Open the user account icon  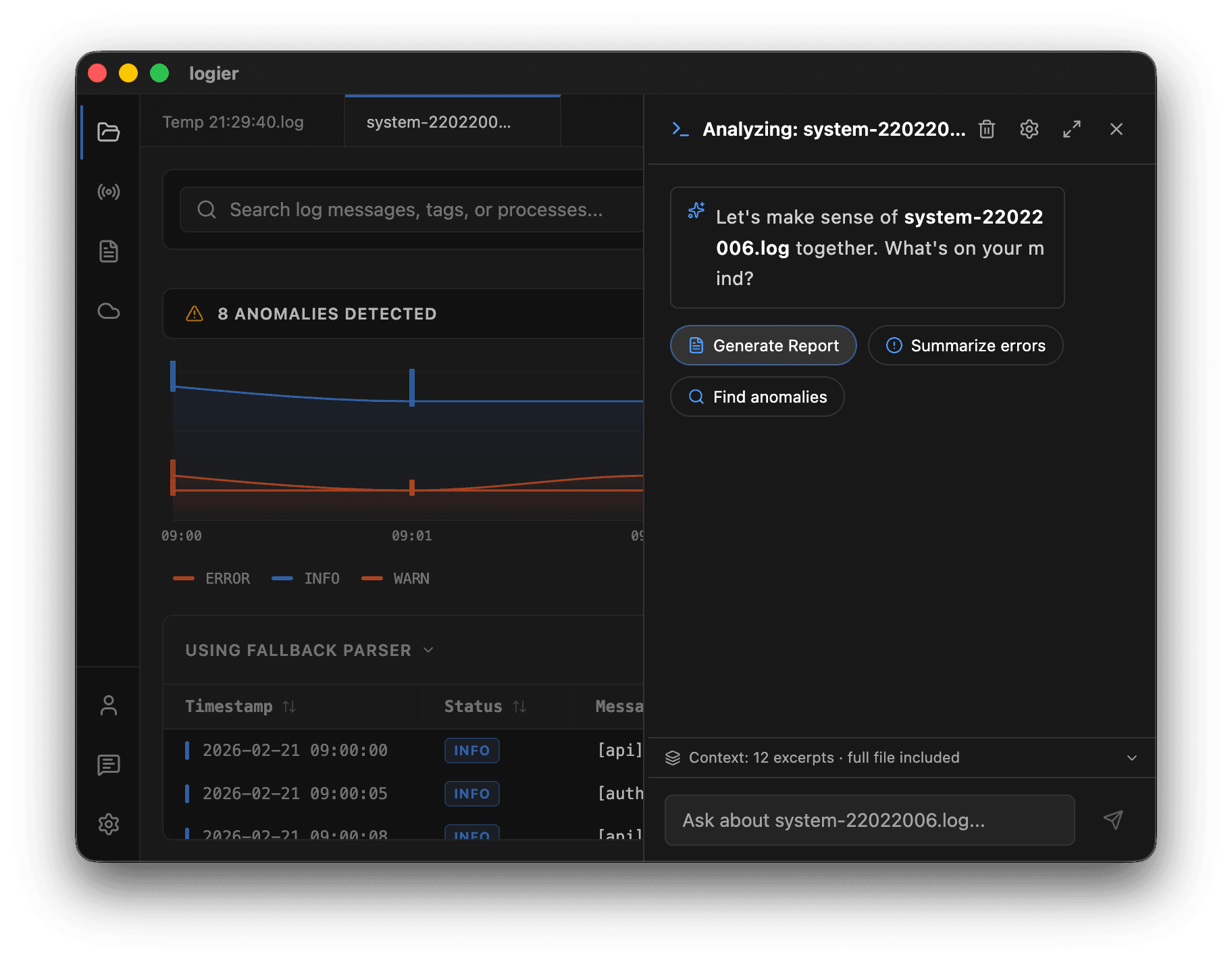[x=109, y=705]
